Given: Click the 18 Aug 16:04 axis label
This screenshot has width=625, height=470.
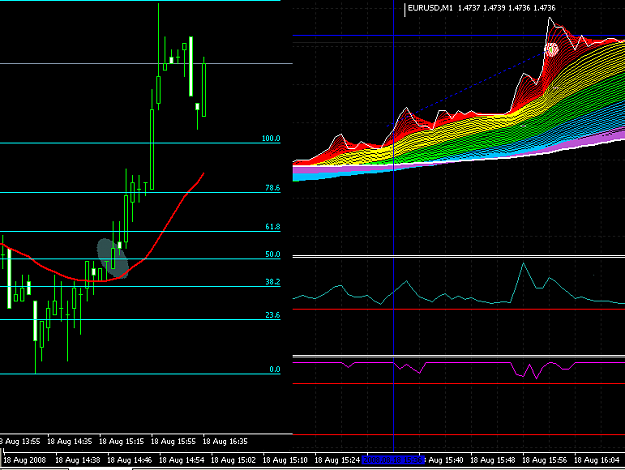Looking at the screenshot, I should (x=597, y=460).
